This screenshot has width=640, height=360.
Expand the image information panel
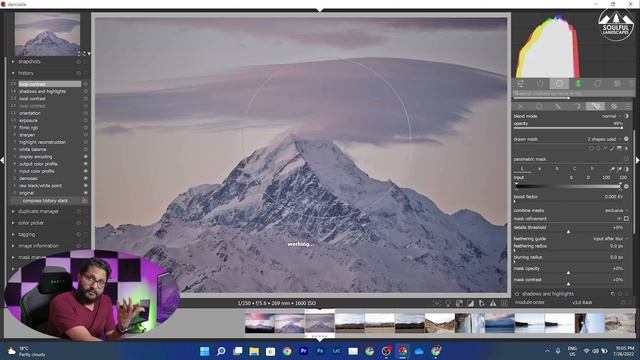(13, 246)
